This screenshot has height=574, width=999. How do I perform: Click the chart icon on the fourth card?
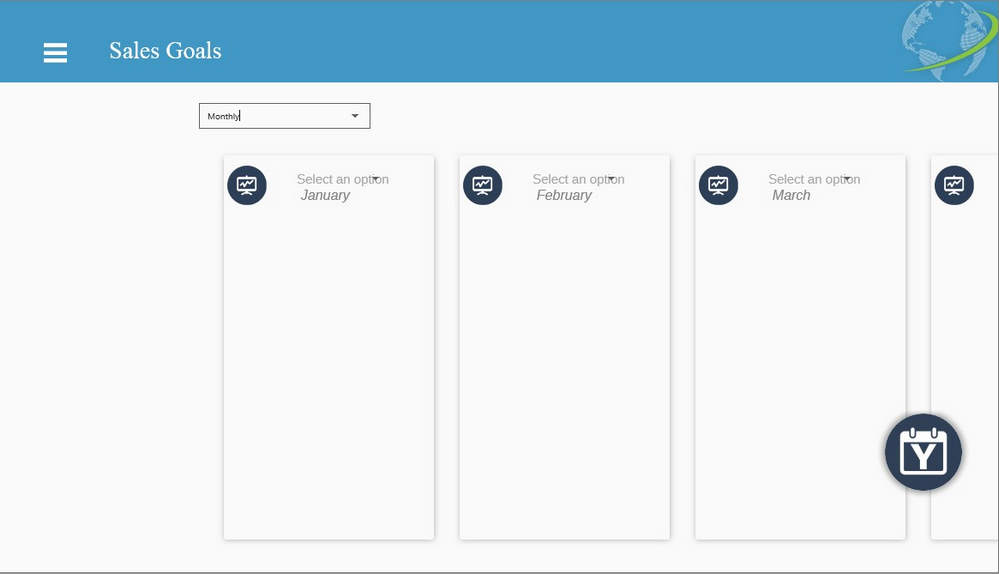pyautogui.click(x=954, y=185)
